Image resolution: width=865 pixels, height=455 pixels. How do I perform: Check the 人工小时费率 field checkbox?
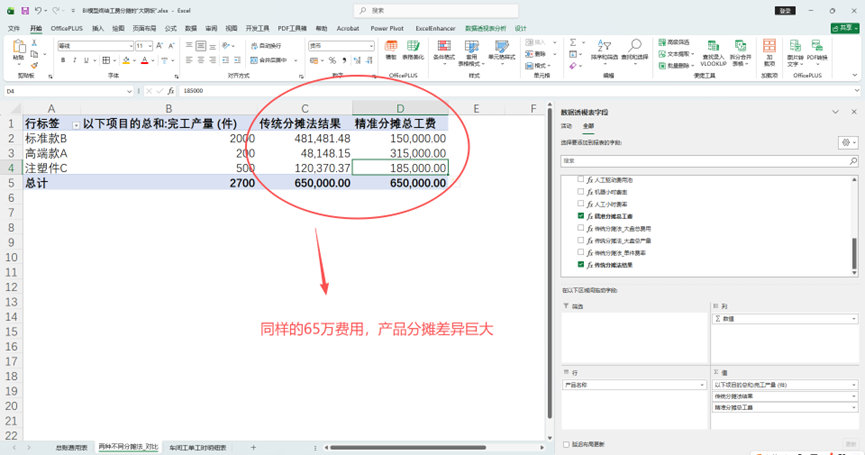[x=580, y=204]
